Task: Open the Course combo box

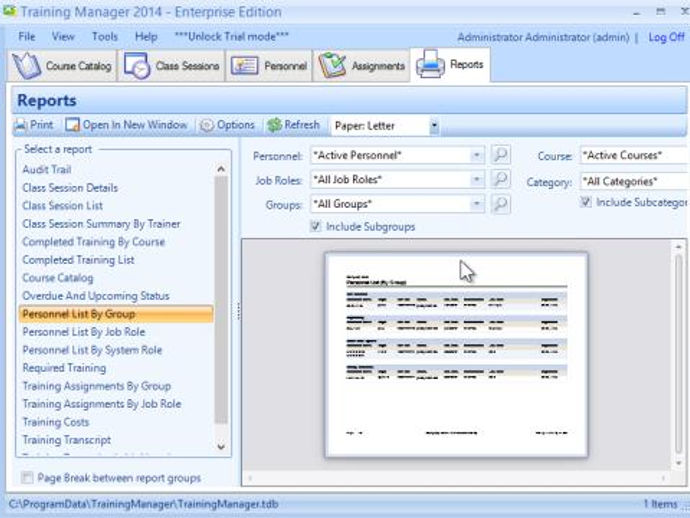Action: [635, 155]
